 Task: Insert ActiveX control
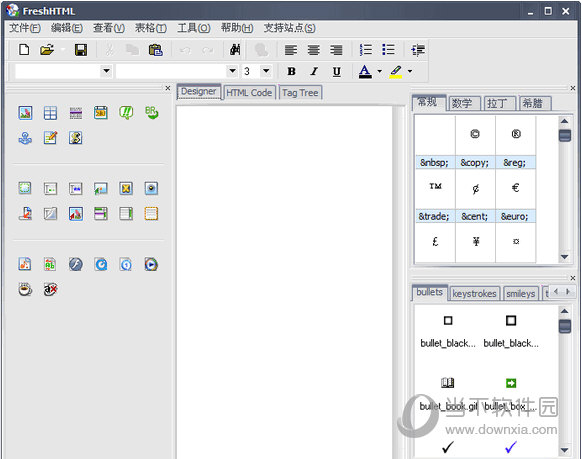tap(50, 289)
